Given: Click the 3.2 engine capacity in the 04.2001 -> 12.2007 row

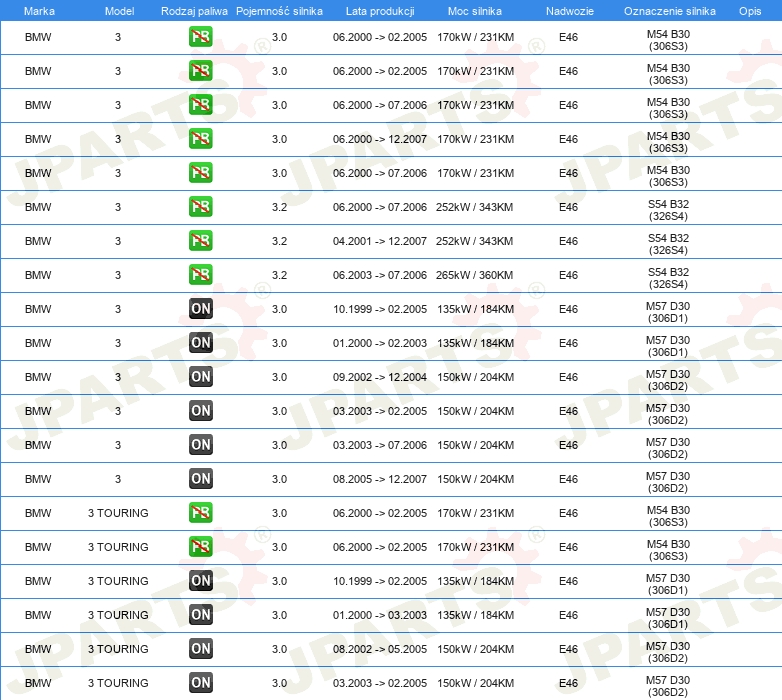Looking at the screenshot, I should (x=279, y=241).
